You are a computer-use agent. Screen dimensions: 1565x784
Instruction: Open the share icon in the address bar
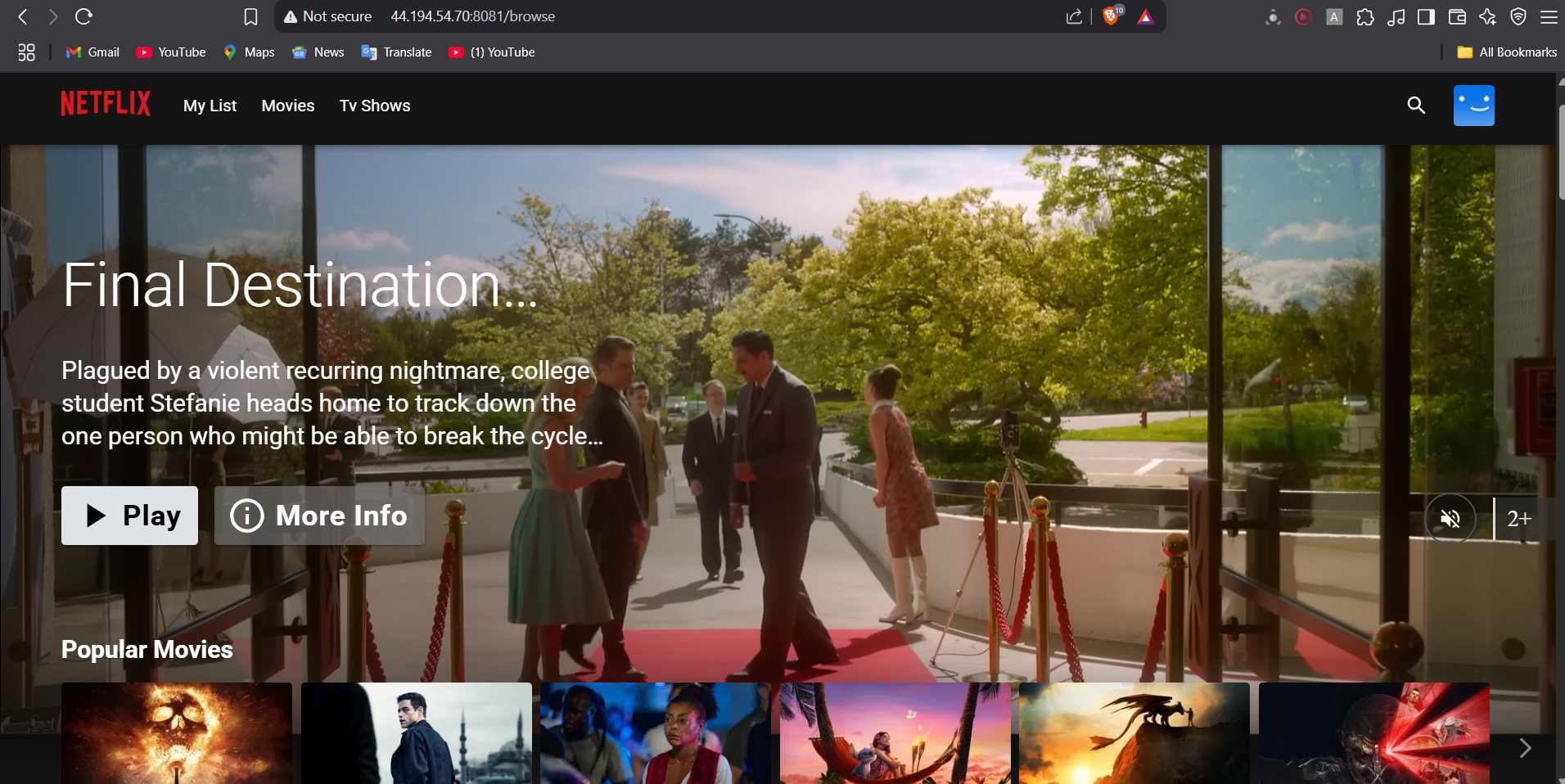[1075, 16]
